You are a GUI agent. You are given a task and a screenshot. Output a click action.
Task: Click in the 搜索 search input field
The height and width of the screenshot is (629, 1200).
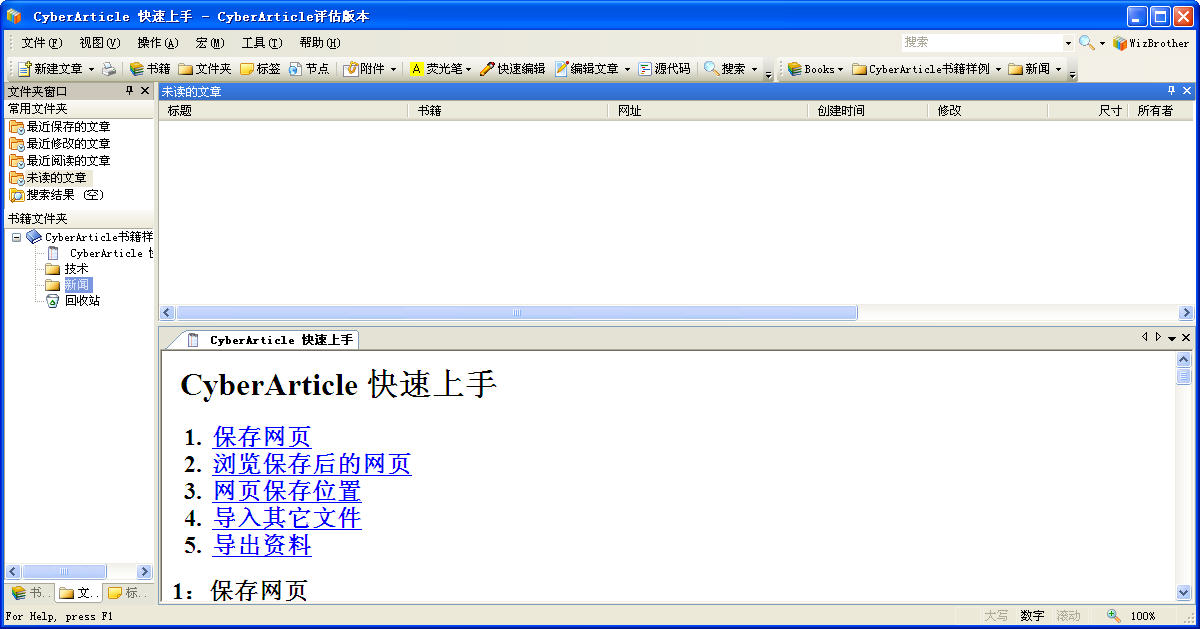(981, 43)
